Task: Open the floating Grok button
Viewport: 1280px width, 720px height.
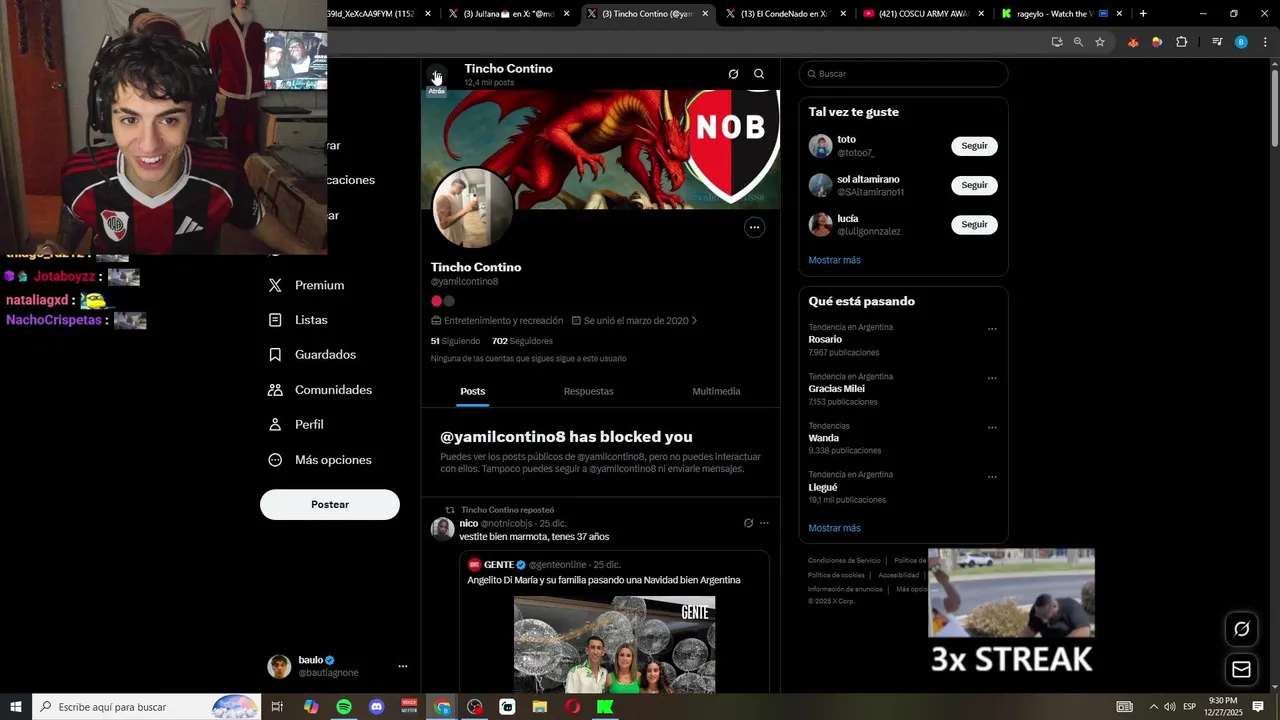Action: pos(1241,629)
